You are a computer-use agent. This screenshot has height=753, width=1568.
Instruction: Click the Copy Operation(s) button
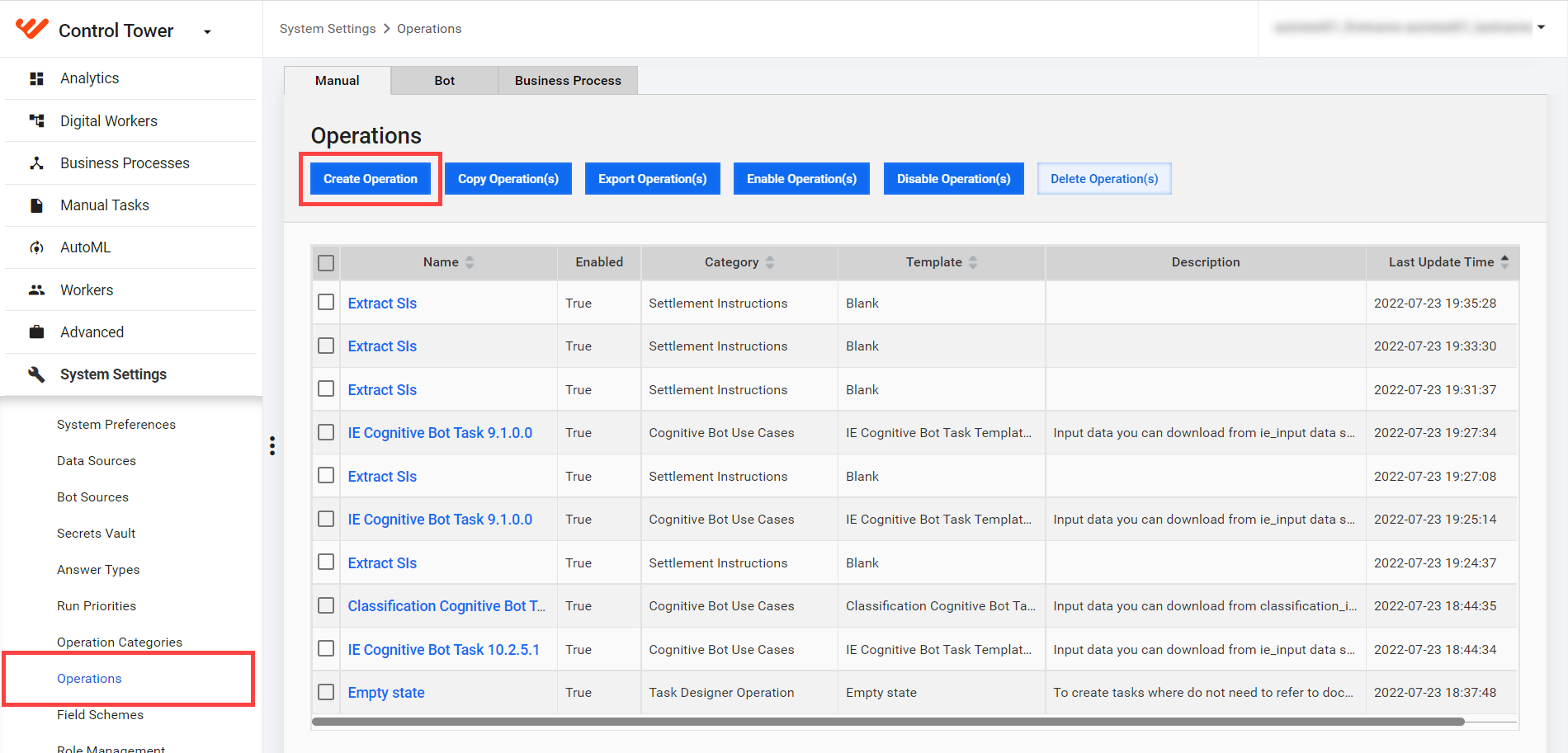pyautogui.click(x=508, y=179)
